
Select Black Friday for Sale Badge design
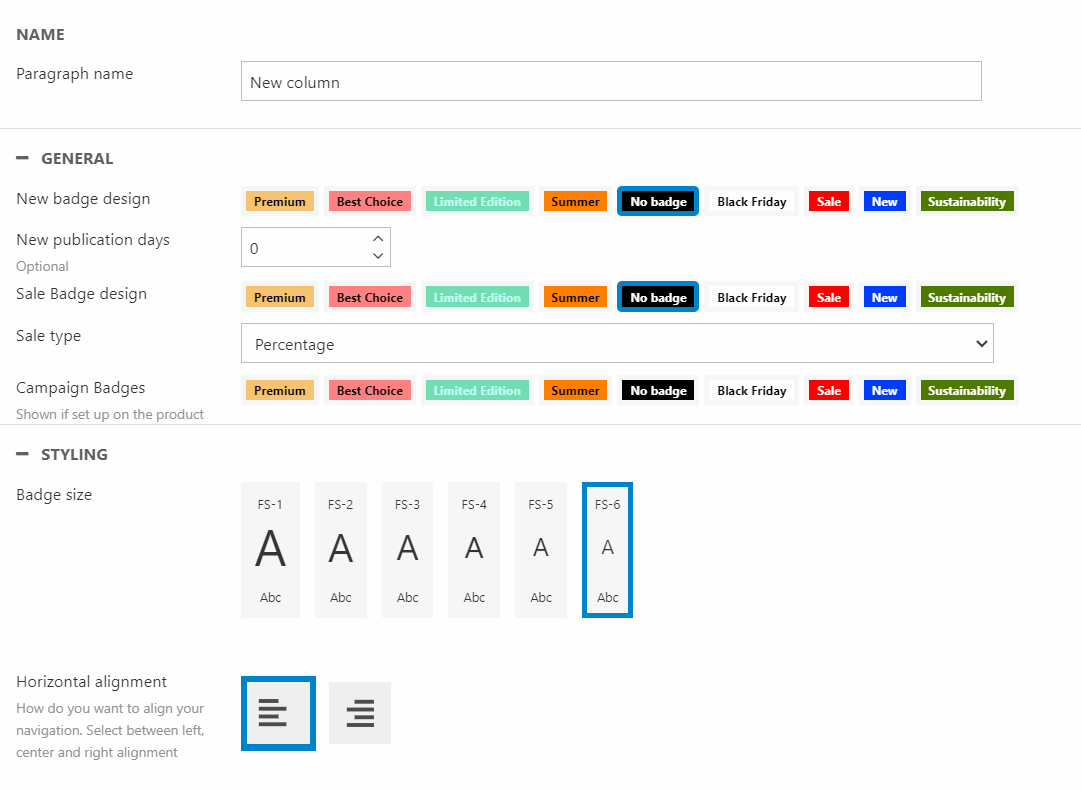[x=751, y=298]
